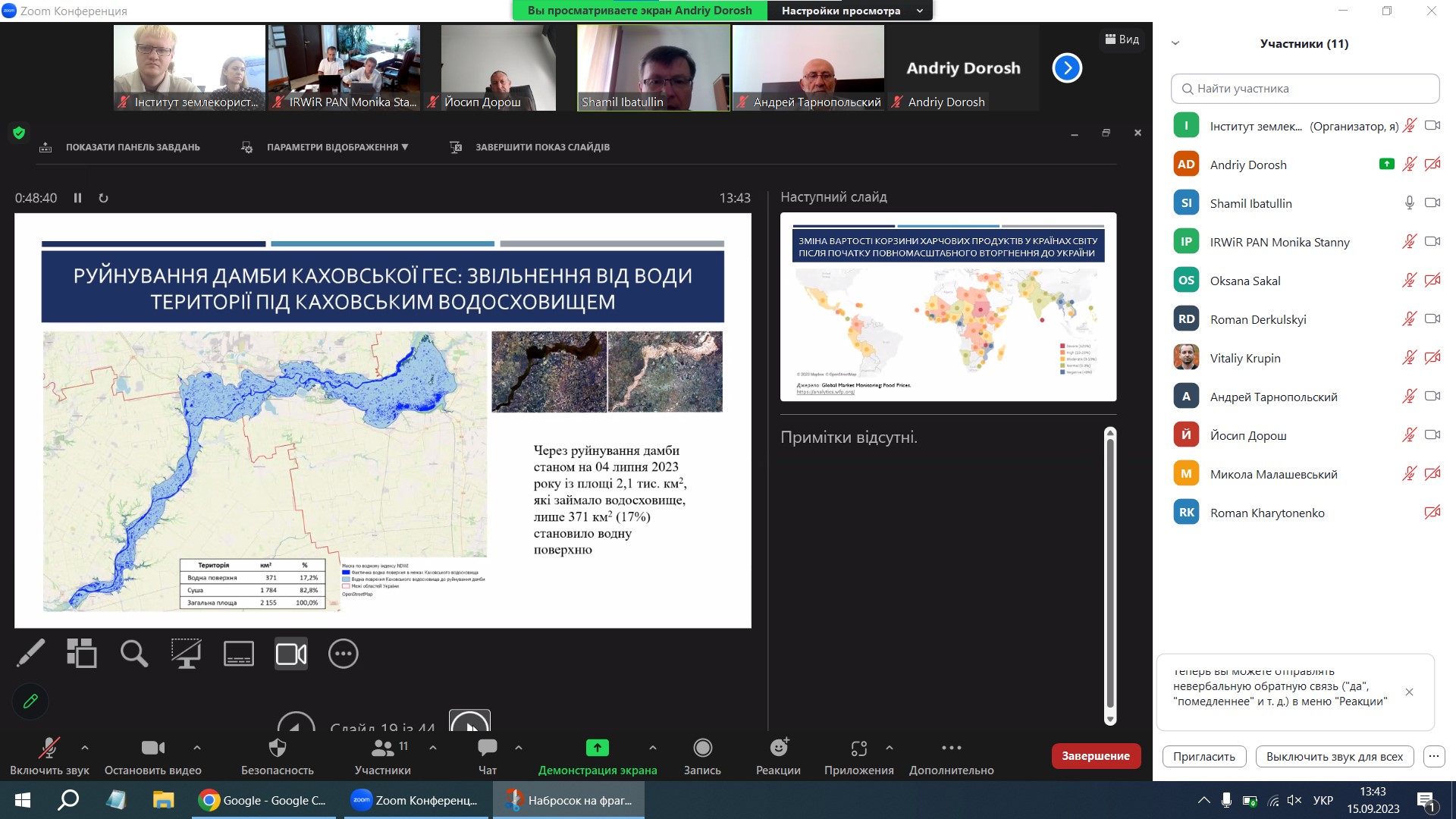This screenshot has height=819, width=1456.
Task: Open the Zoom Security shield icon
Action: coord(278,748)
